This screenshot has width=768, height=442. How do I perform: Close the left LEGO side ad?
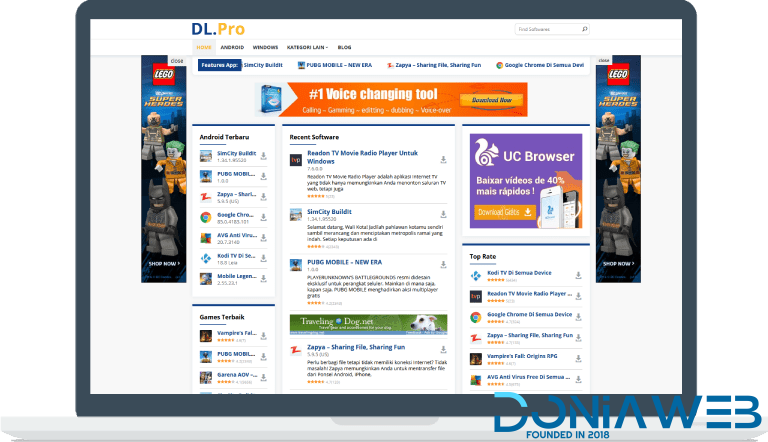177,61
